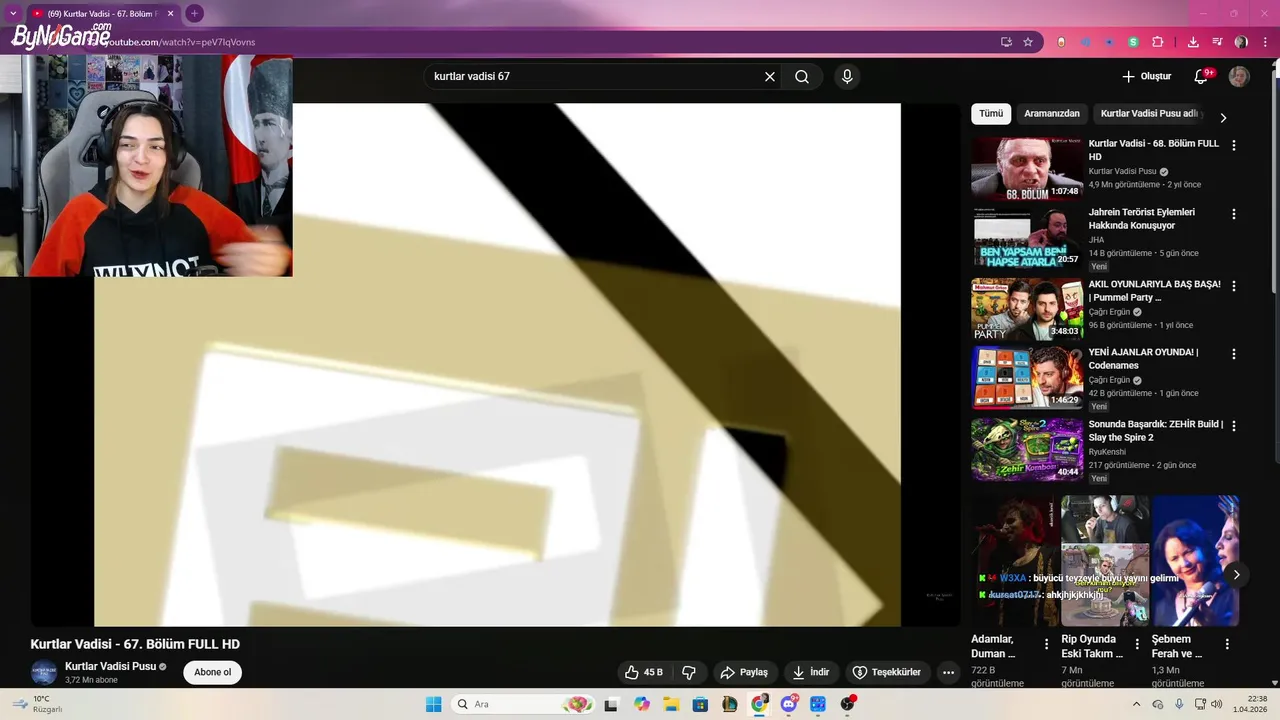This screenshot has width=1280, height=720.
Task: Share via the Paylaş button
Action: [x=744, y=672]
